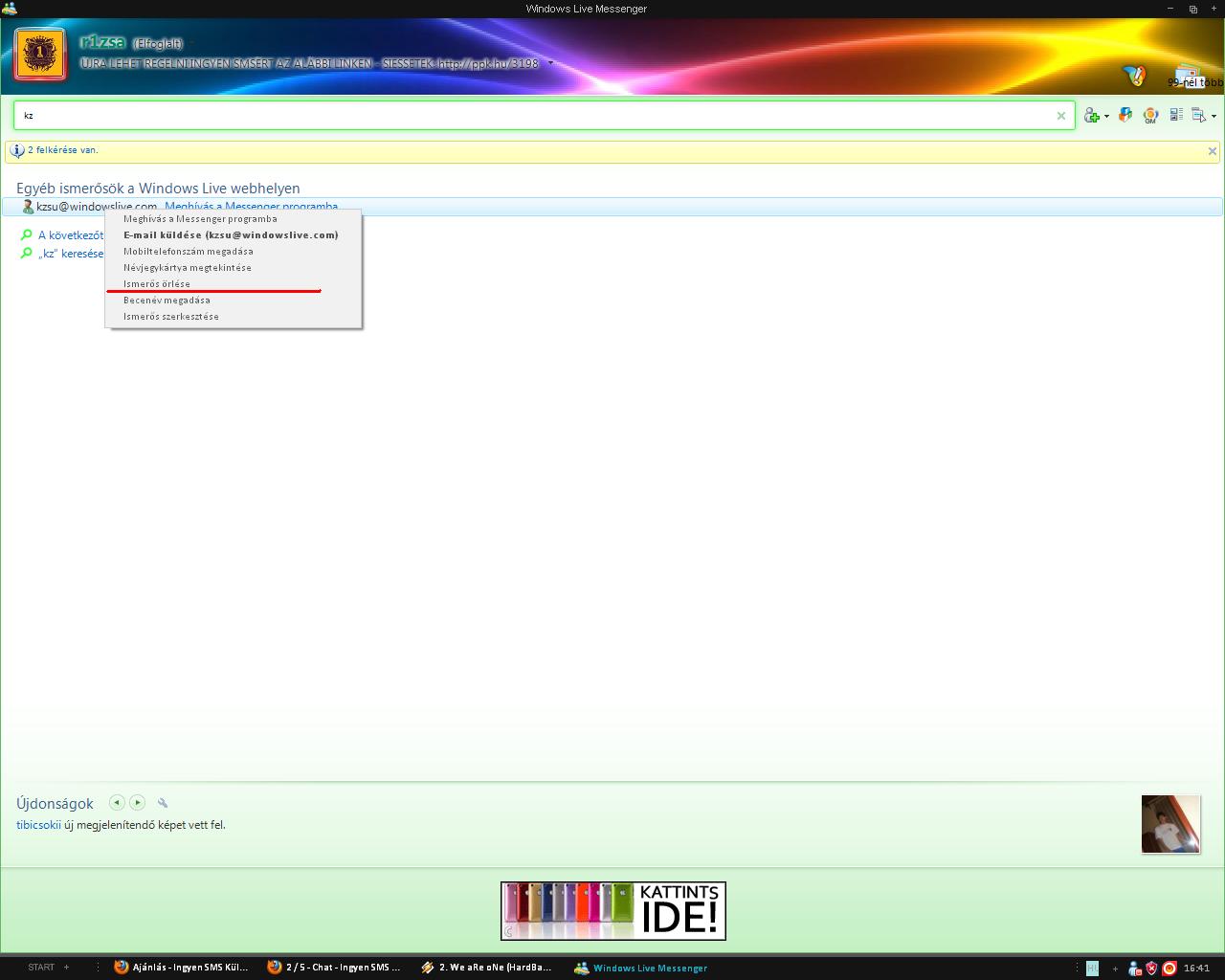Click the tibicsokii display picture thumbnail
This screenshot has height=980, width=1225.
click(1170, 824)
